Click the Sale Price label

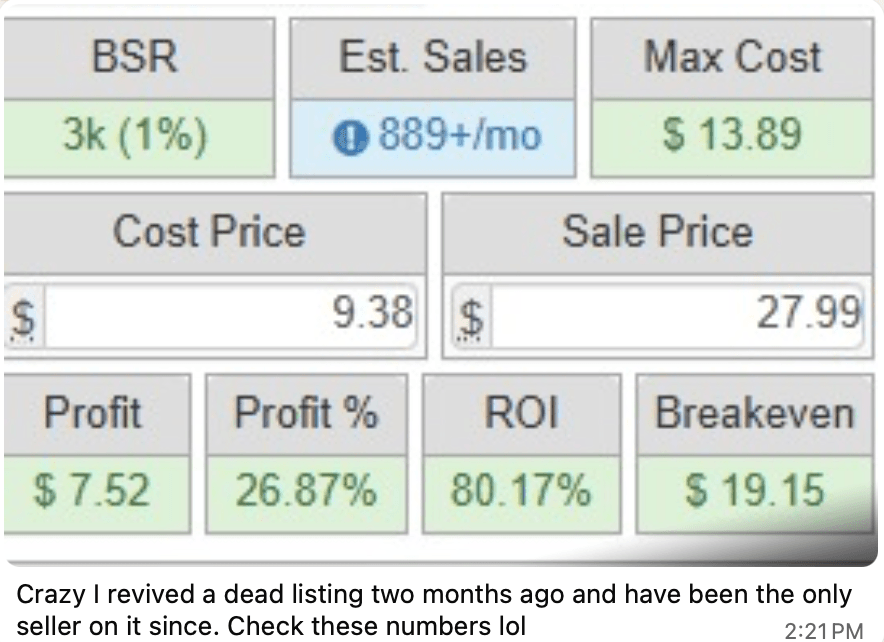pos(656,232)
